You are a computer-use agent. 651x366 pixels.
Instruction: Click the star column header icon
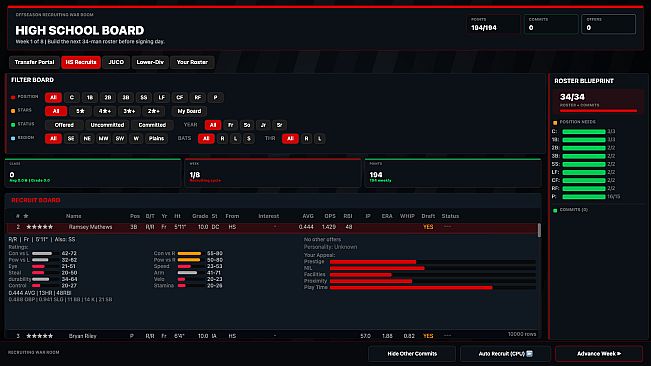(26, 216)
